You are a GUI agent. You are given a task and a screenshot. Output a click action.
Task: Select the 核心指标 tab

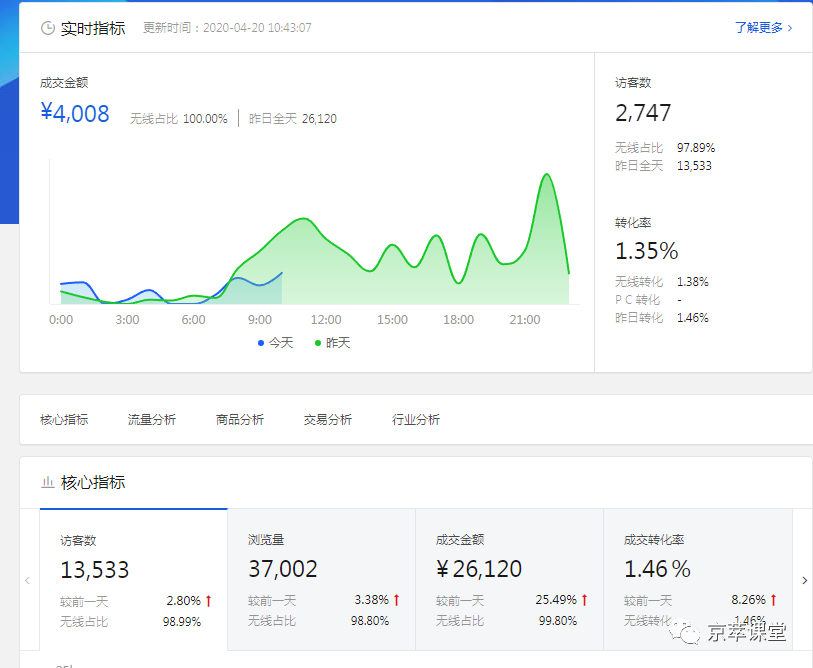64,419
